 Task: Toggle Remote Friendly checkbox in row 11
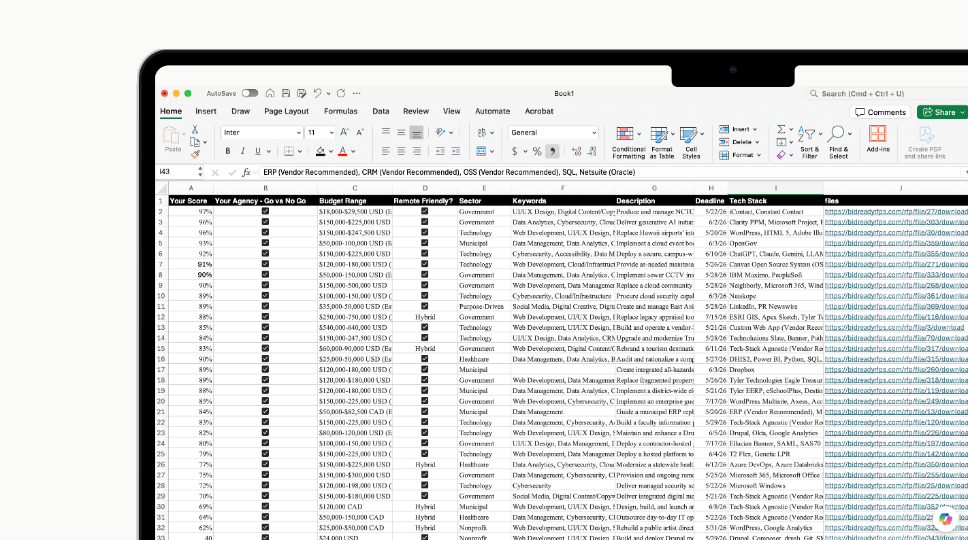click(x=425, y=306)
